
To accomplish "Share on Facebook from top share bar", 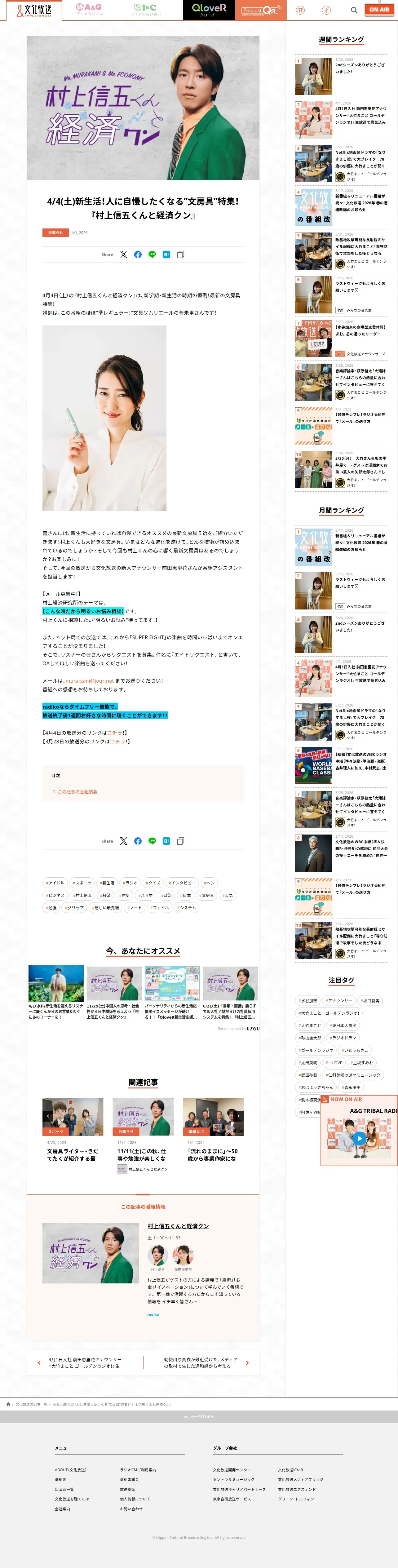I will click(x=138, y=255).
